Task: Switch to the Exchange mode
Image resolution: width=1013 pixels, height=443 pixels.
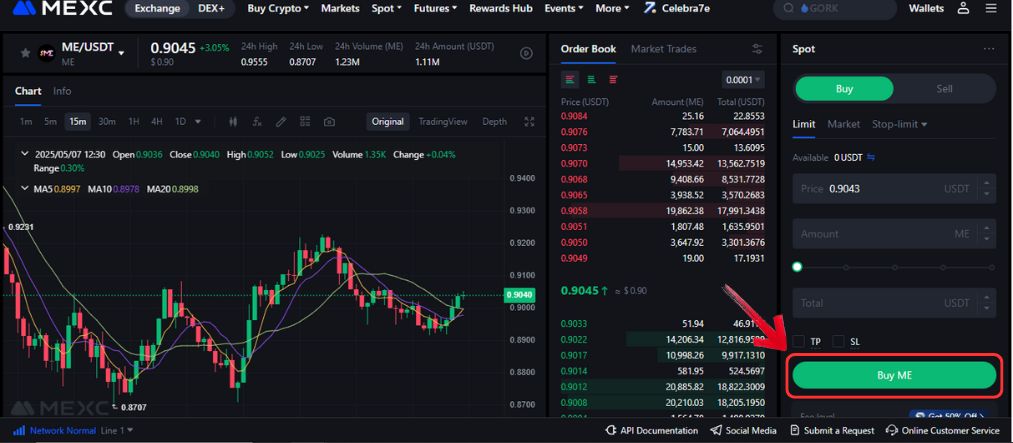Action: (157, 8)
